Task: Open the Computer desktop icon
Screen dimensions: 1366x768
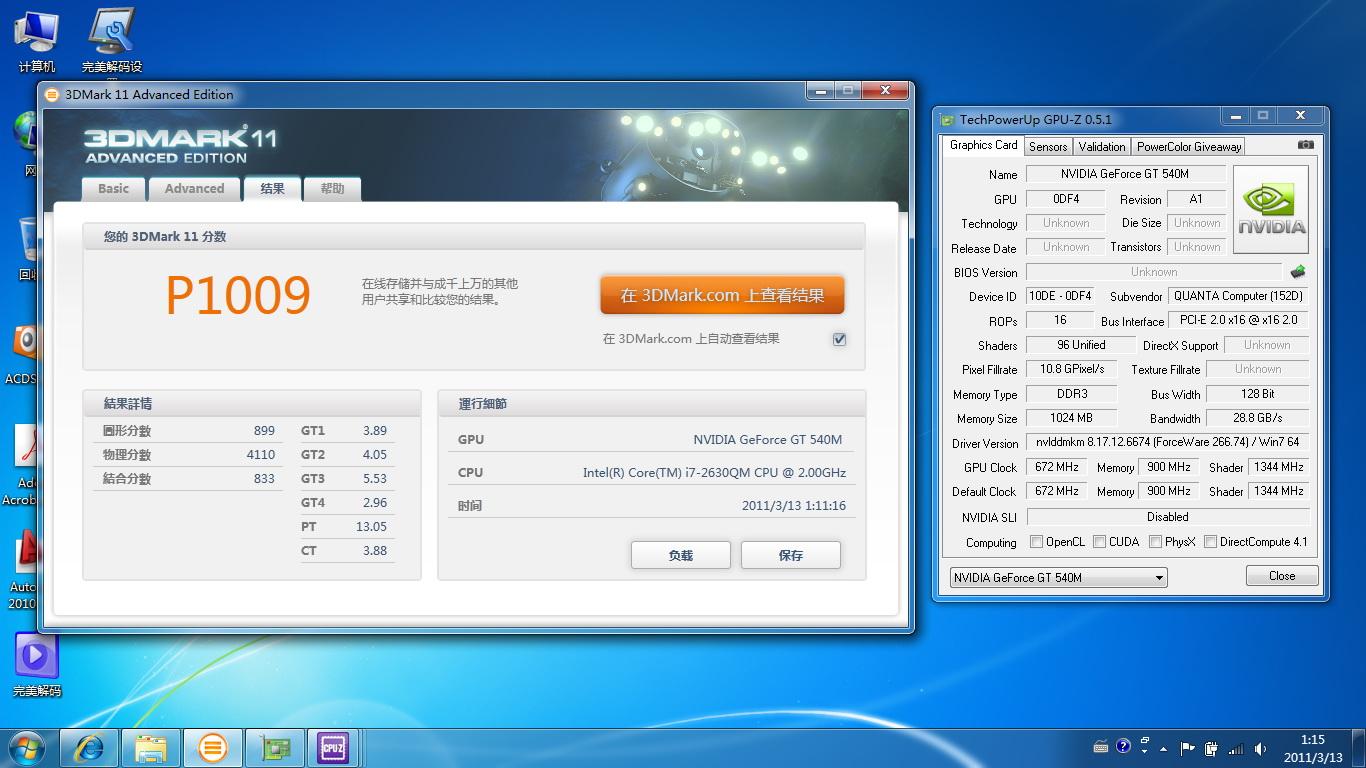Action: click(x=37, y=40)
